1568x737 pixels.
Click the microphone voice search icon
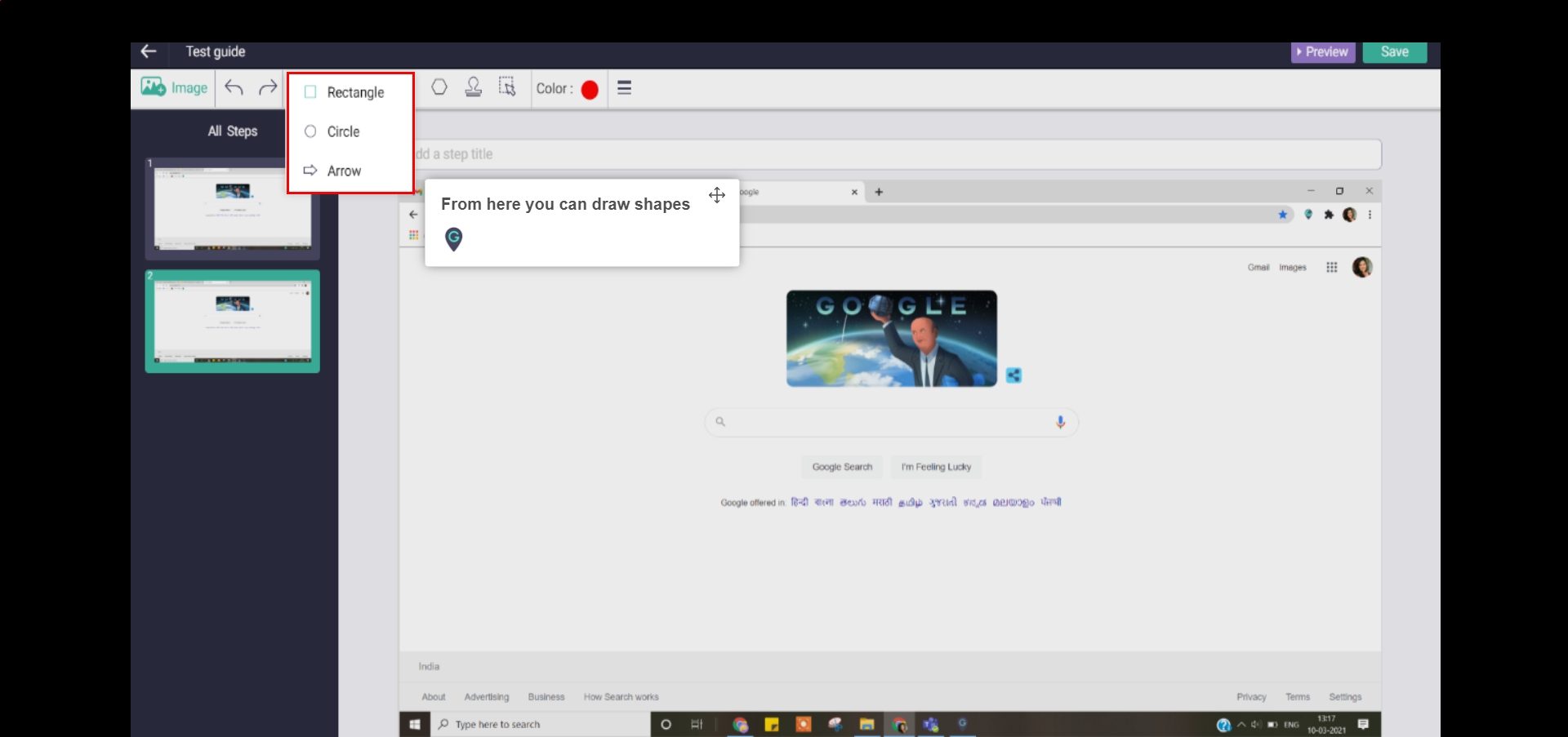click(x=1060, y=422)
